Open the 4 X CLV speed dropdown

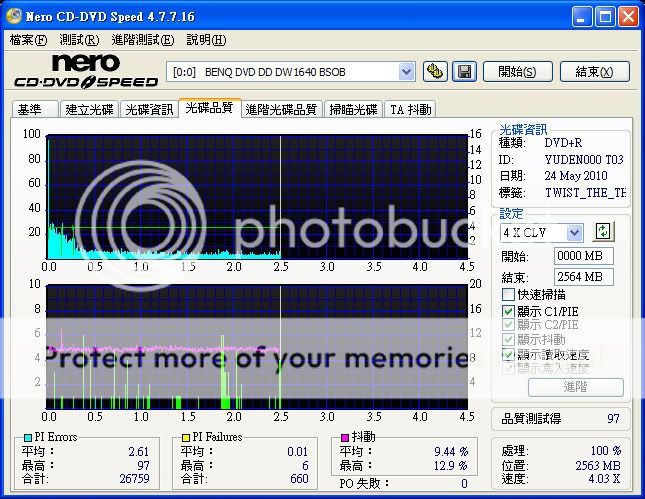click(x=574, y=233)
